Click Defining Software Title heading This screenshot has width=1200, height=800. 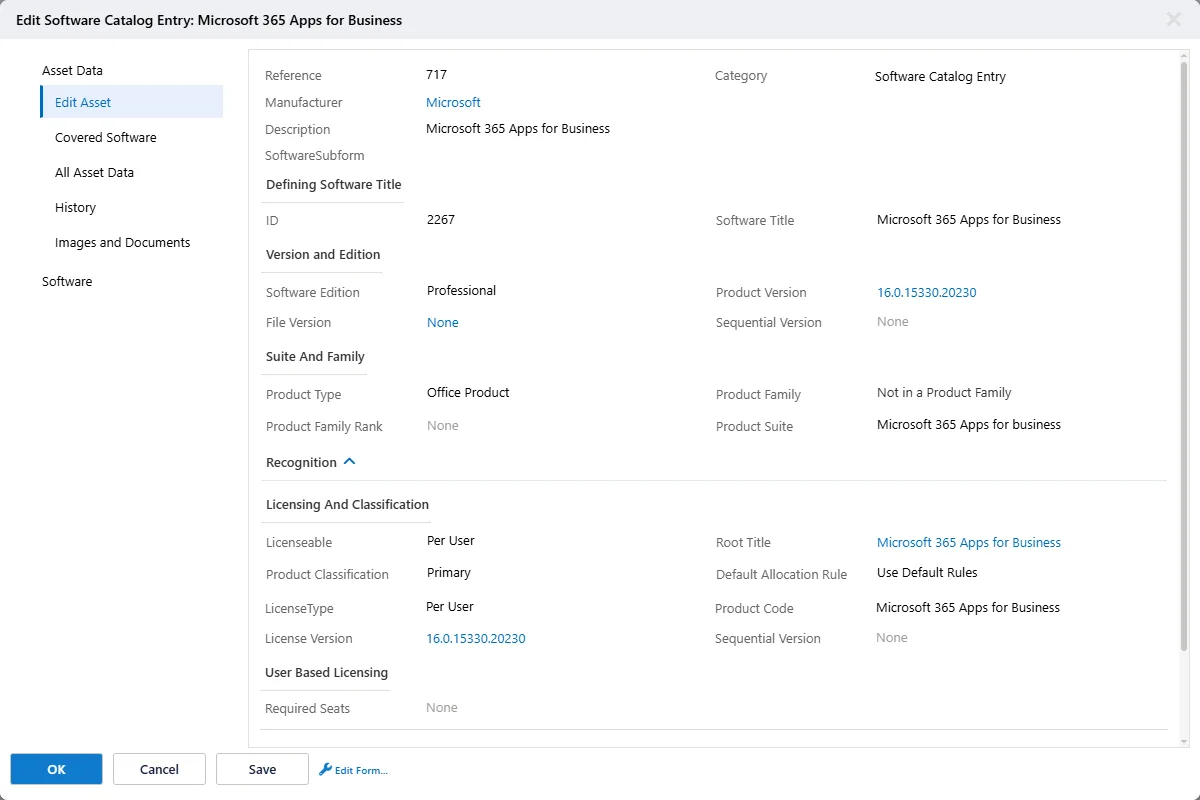334,184
